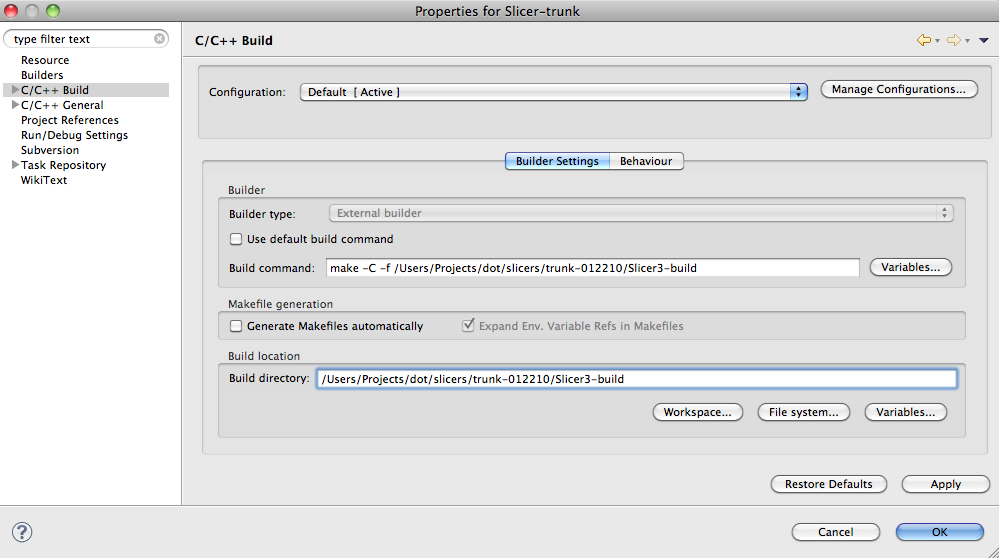Image resolution: width=999 pixels, height=558 pixels.
Task: Click the File system button
Action: click(x=803, y=412)
